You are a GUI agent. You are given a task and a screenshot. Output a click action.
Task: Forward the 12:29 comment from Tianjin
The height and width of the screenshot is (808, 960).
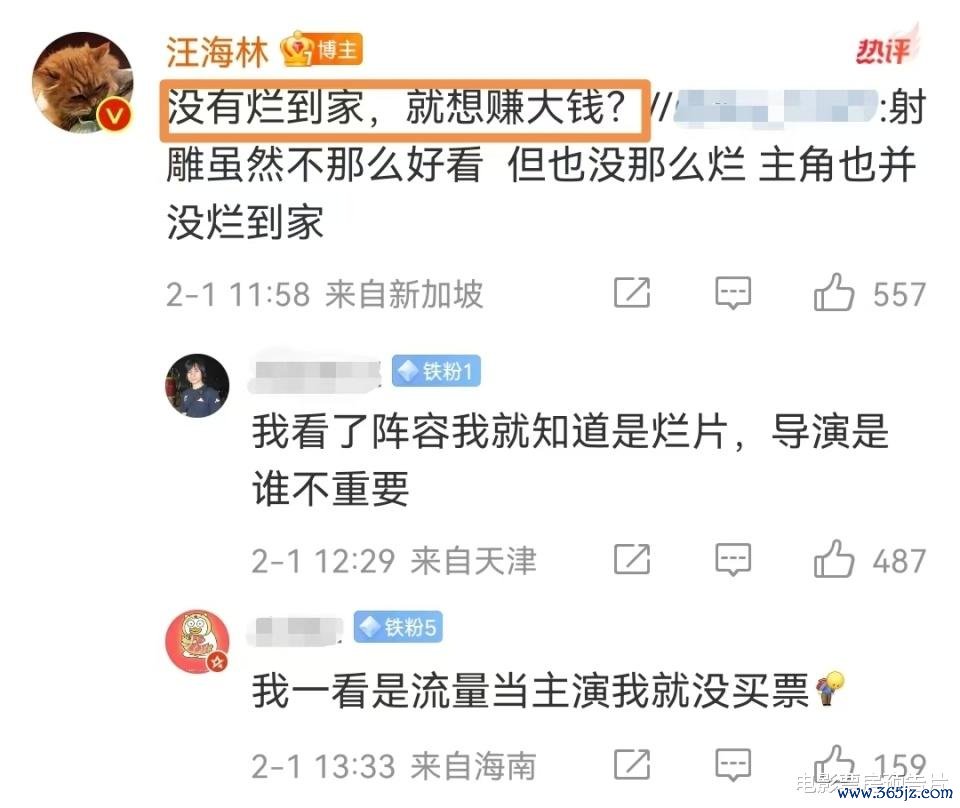[632, 559]
